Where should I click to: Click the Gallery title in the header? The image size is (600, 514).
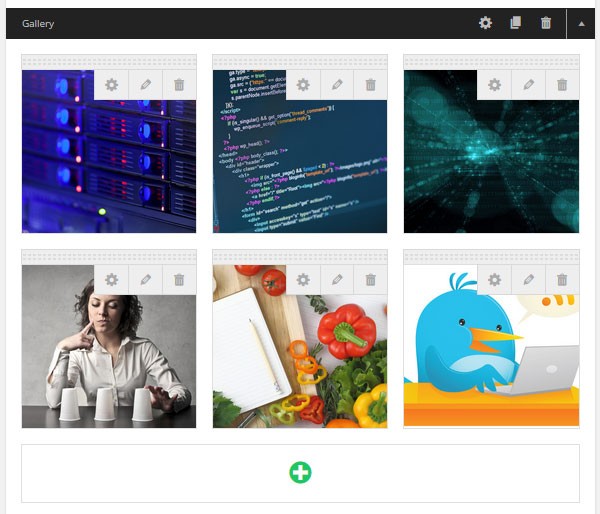tap(38, 24)
